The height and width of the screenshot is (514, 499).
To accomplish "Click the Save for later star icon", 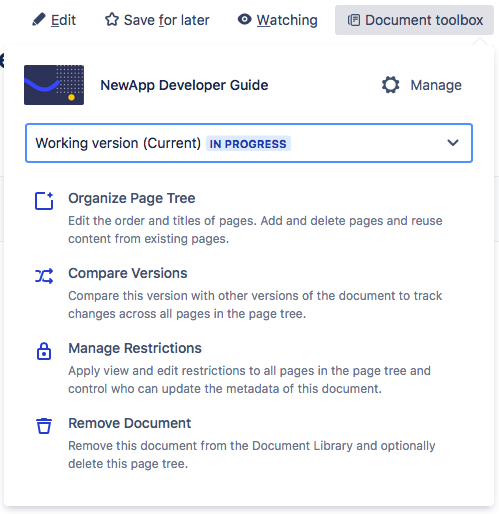I will (112, 19).
